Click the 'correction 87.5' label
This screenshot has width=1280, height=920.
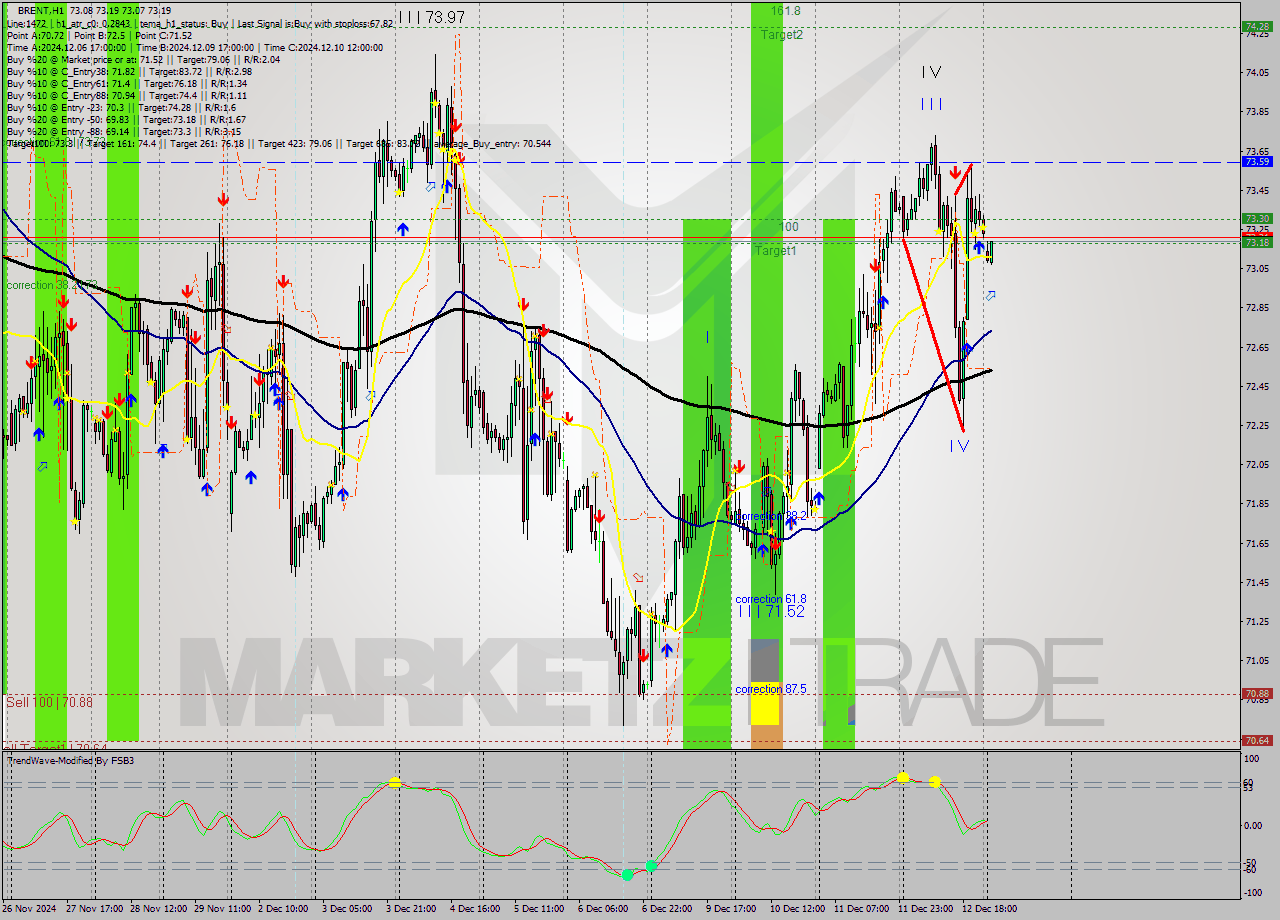coord(771,689)
